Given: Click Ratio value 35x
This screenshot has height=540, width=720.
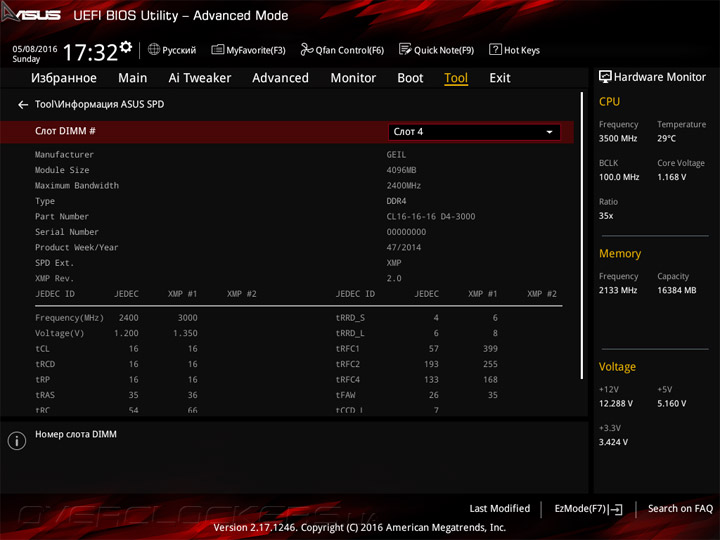Looking at the screenshot, I should (606, 216).
